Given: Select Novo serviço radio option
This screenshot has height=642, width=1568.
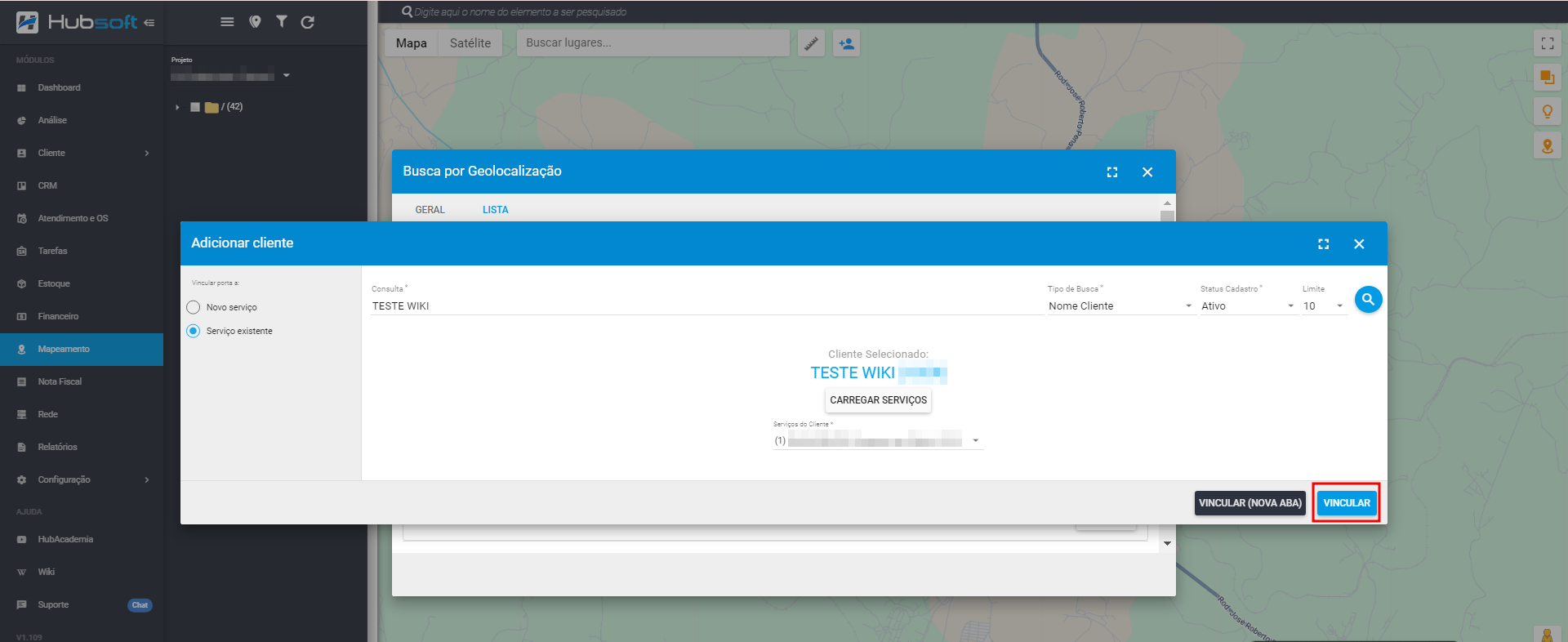Looking at the screenshot, I should [193, 307].
